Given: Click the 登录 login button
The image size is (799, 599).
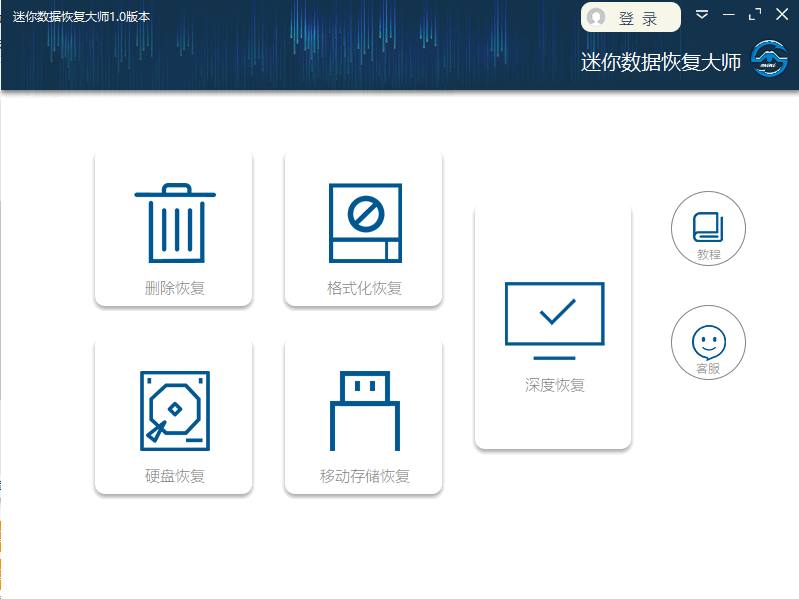Looking at the screenshot, I should 631,17.
